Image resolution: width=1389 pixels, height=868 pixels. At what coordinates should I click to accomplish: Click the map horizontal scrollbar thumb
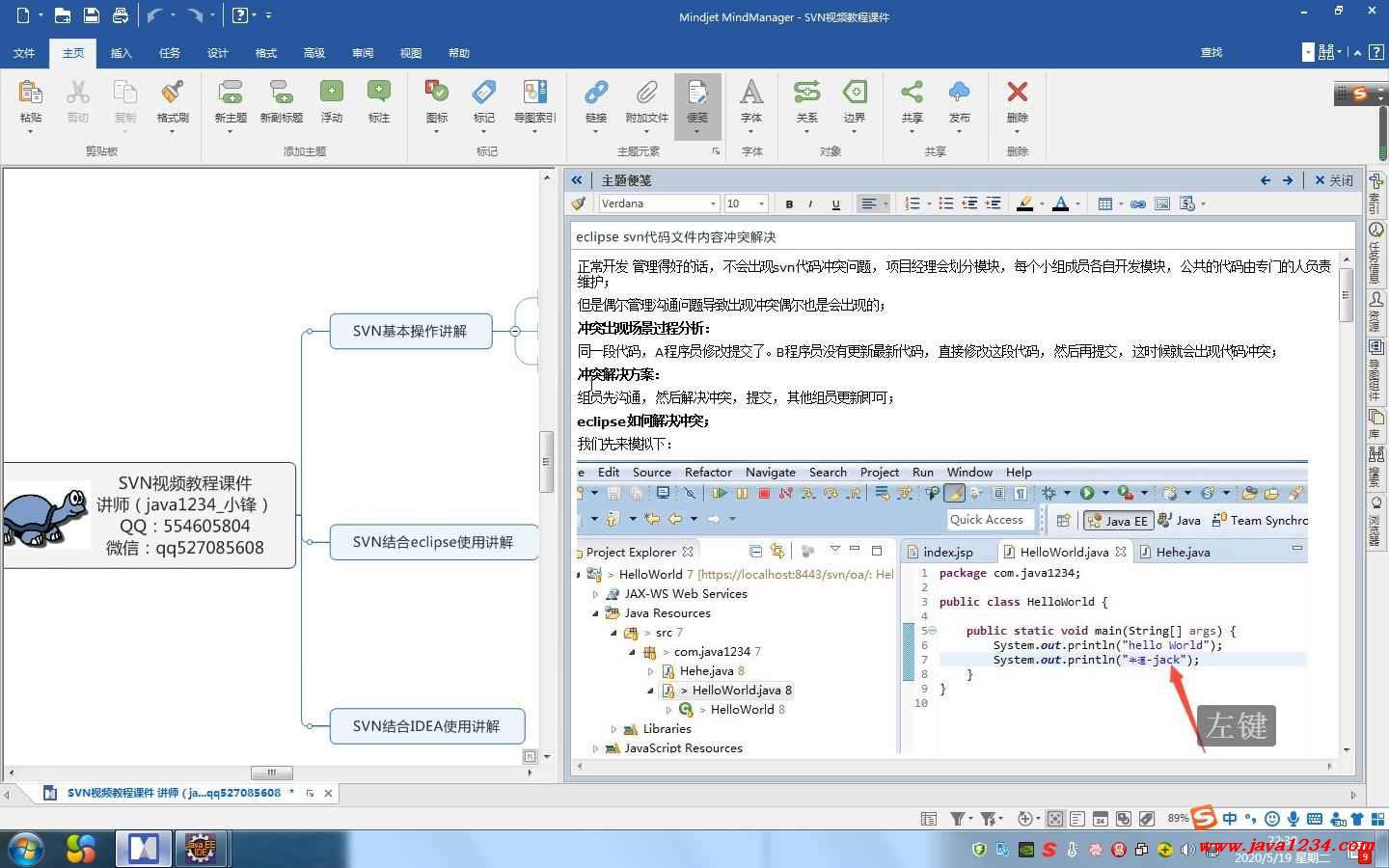pos(271,773)
